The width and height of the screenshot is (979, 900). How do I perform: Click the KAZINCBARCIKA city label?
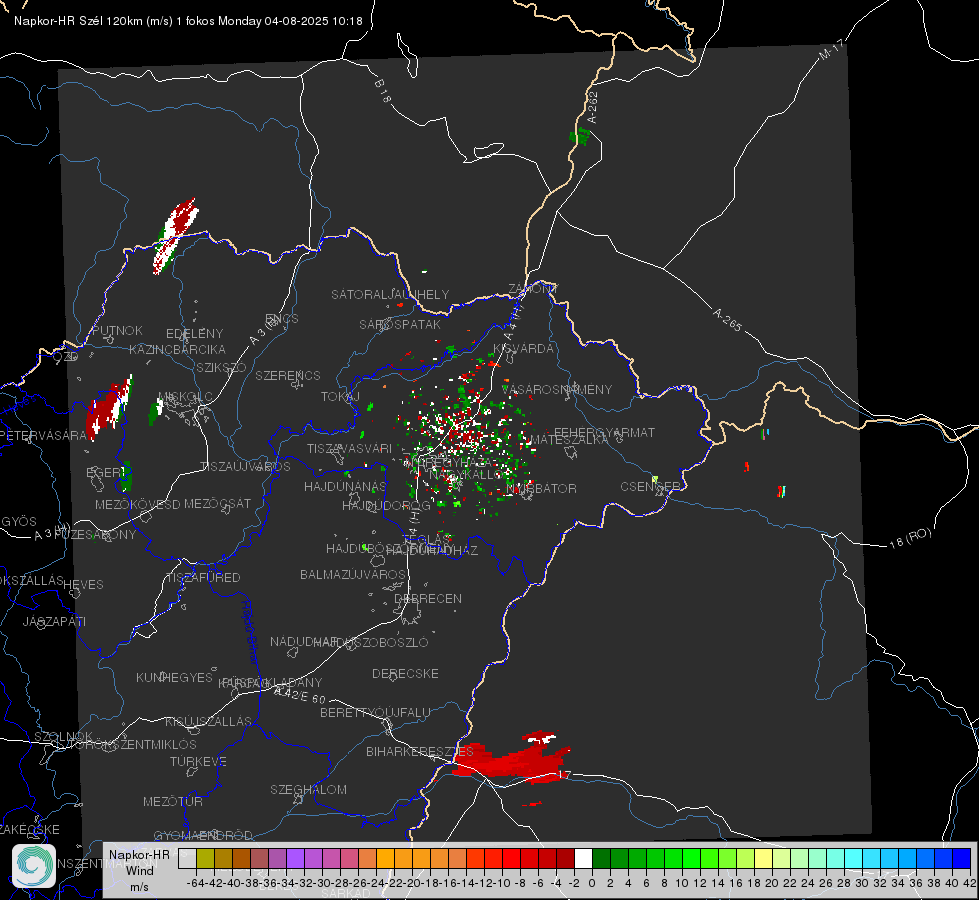pyautogui.click(x=177, y=350)
